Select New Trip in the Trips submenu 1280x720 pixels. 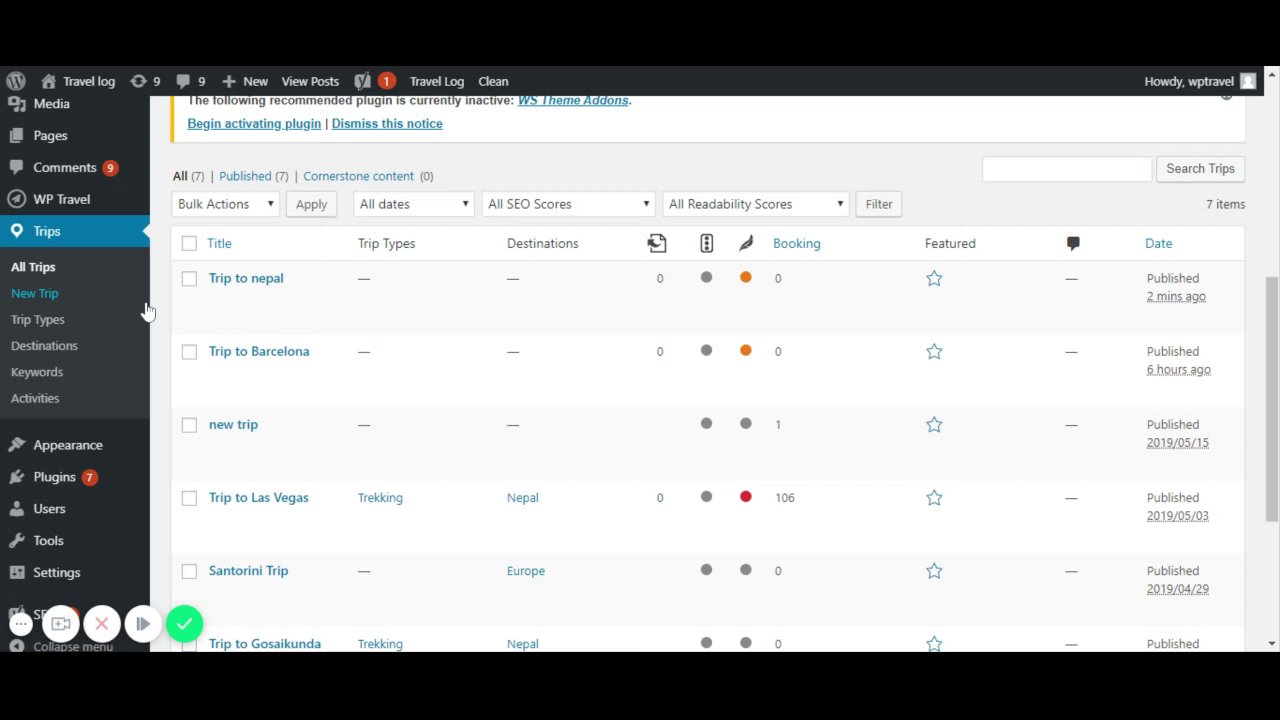[x=35, y=293]
